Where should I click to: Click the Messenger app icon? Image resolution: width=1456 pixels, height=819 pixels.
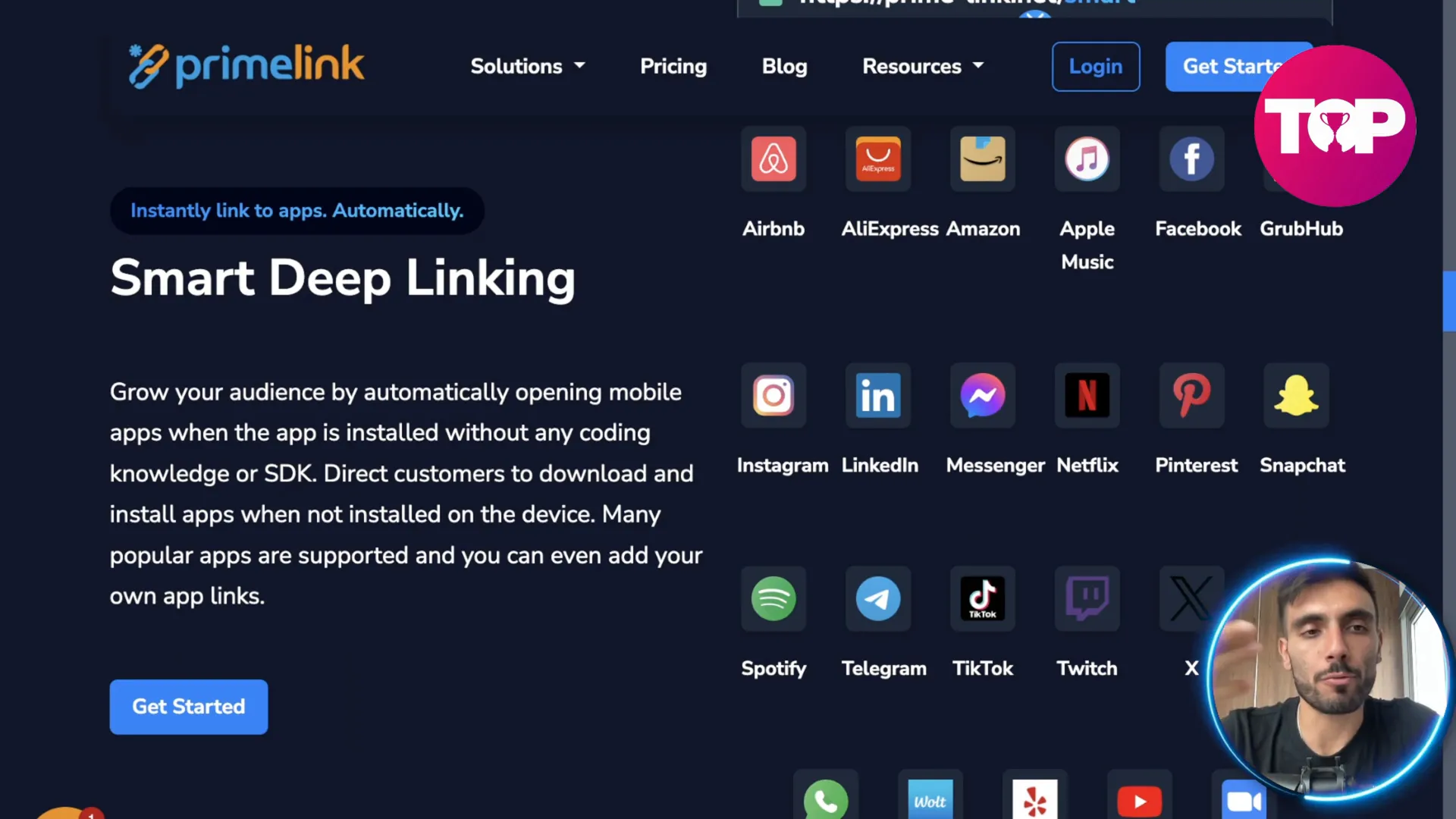tap(983, 395)
